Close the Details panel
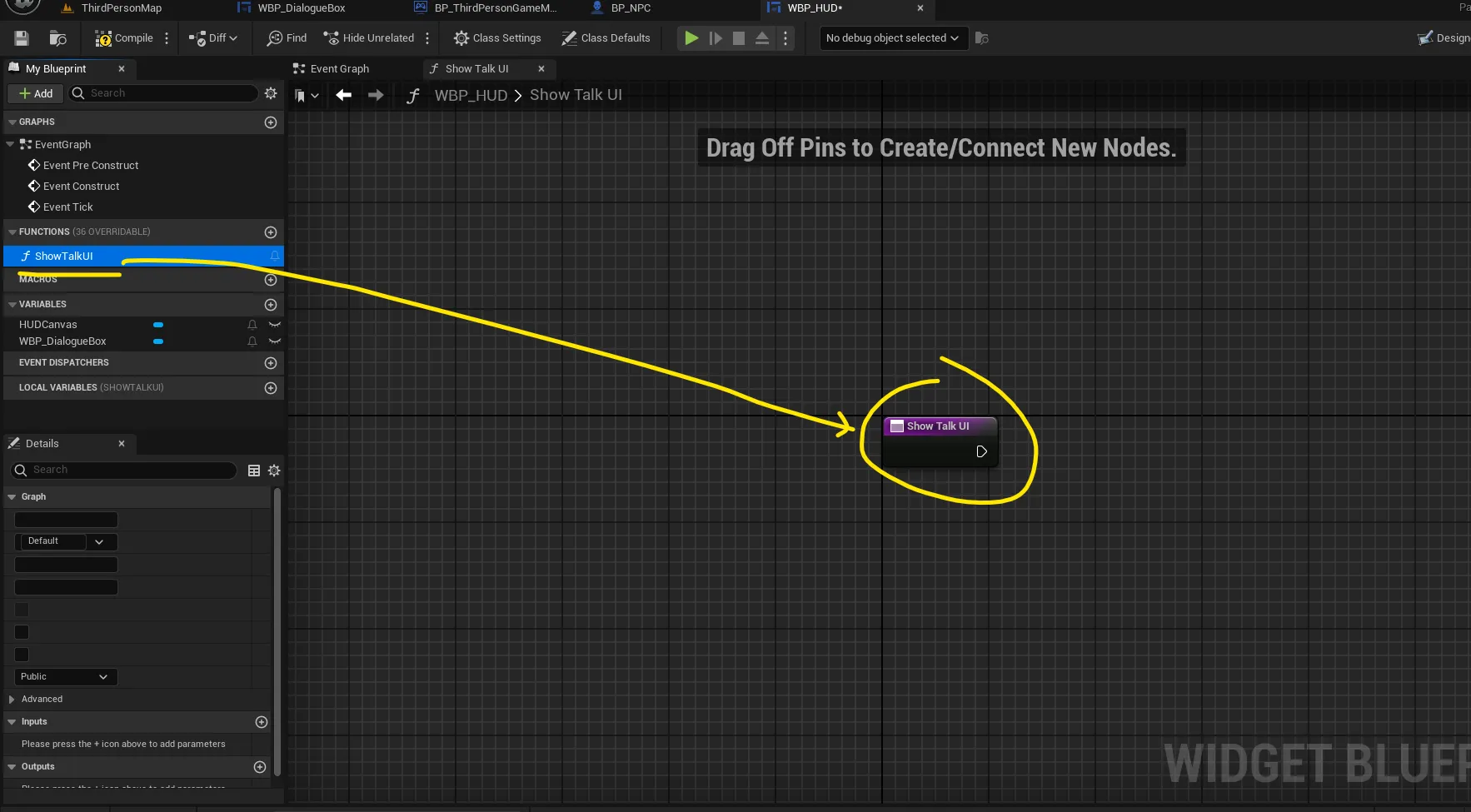The height and width of the screenshot is (812, 1471). pyautogui.click(x=122, y=444)
